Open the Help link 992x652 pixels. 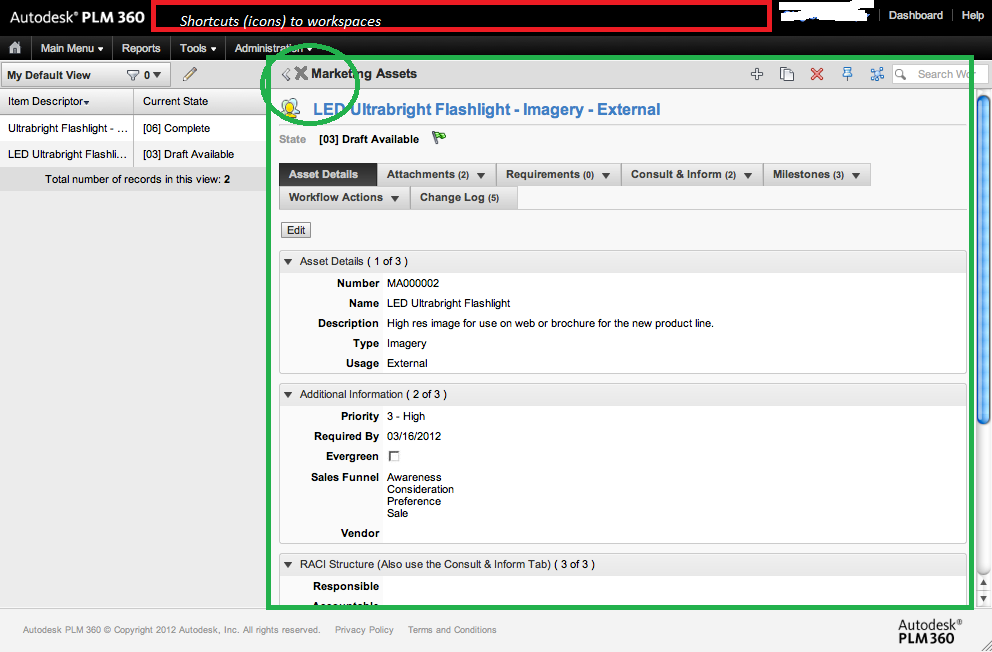972,15
